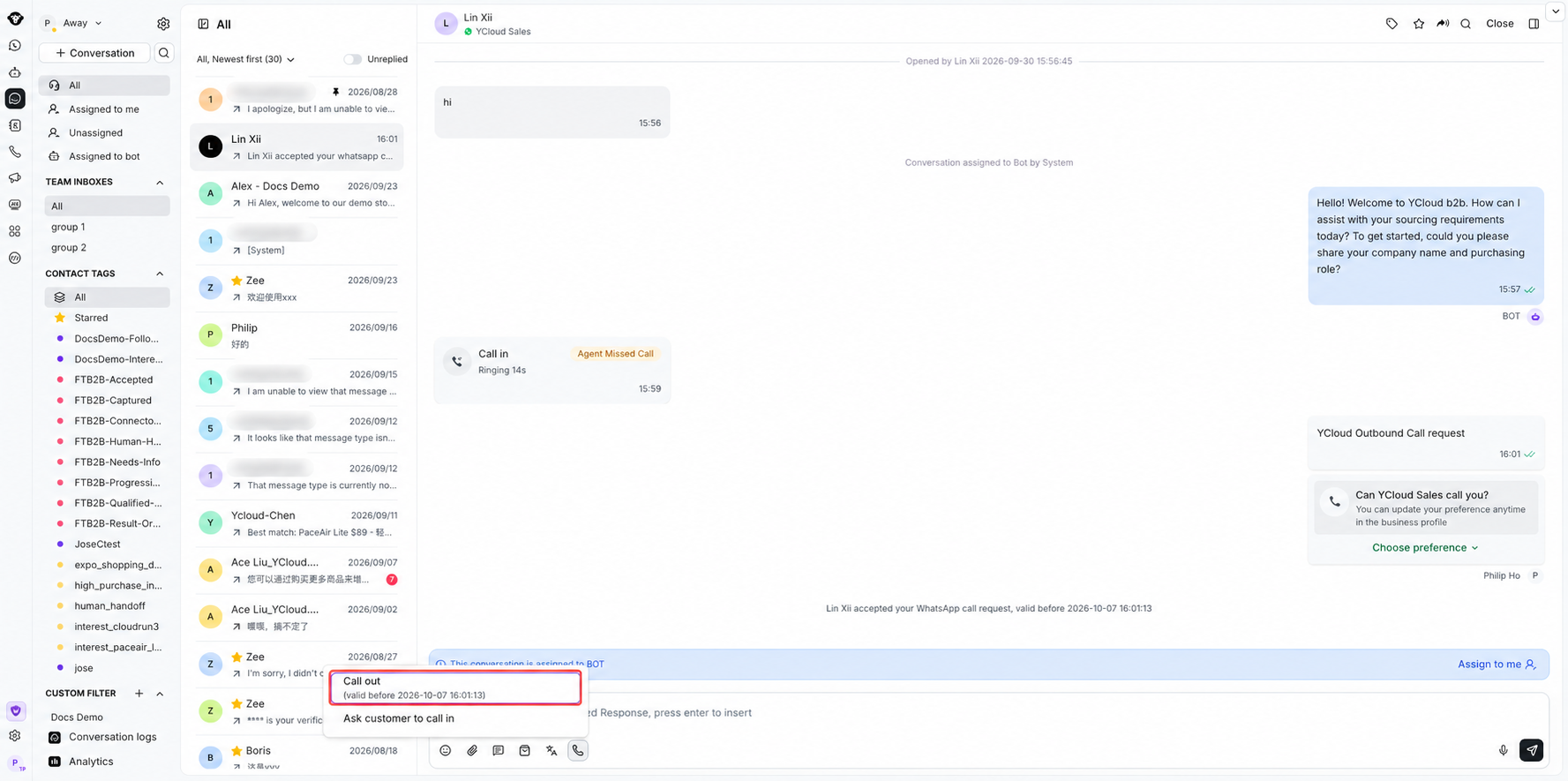The image size is (1568, 781).
Task: Open the Away status dropdown
Action: (82, 23)
